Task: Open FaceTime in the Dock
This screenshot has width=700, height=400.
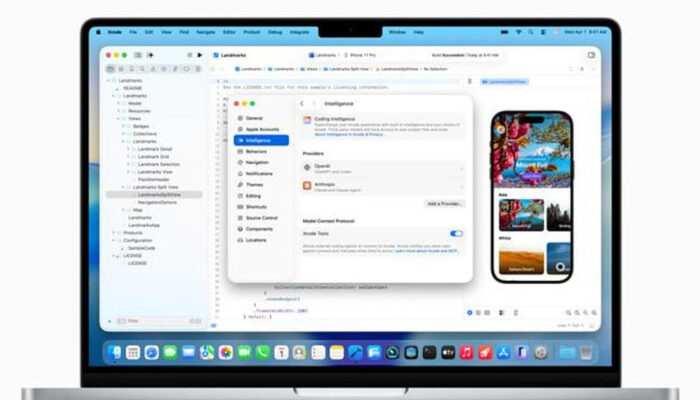Action: [x=244, y=352]
